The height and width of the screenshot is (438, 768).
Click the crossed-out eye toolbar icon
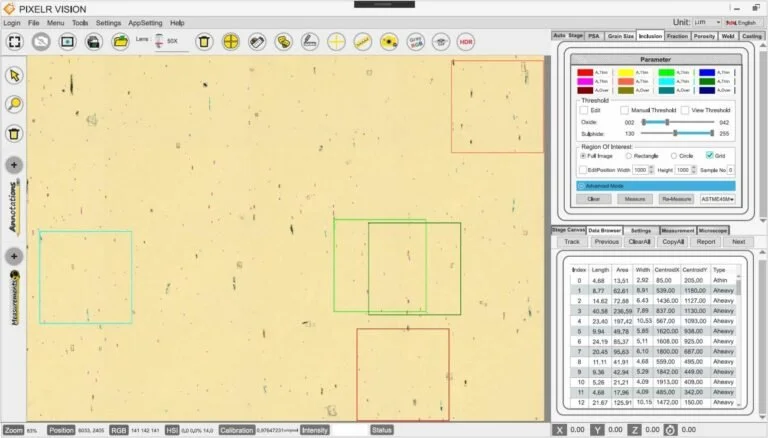(x=41, y=42)
